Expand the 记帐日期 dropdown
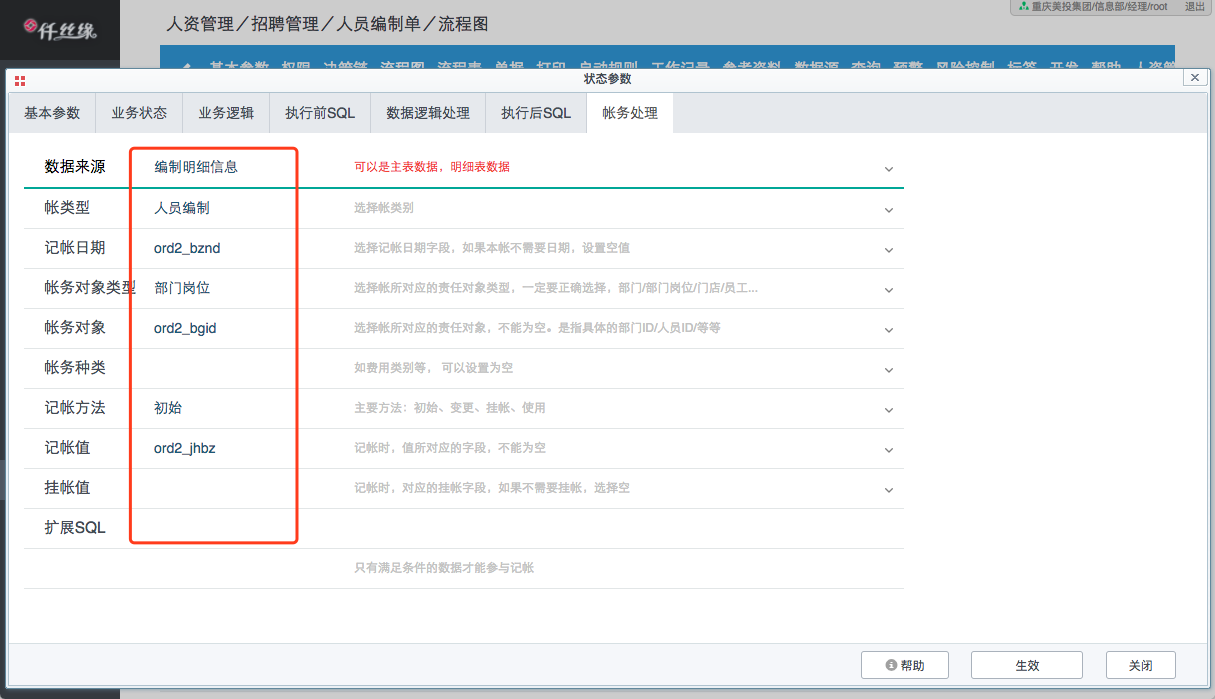Image resolution: width=1215 pixels, height=699 pixels. [x=888, y=250]
